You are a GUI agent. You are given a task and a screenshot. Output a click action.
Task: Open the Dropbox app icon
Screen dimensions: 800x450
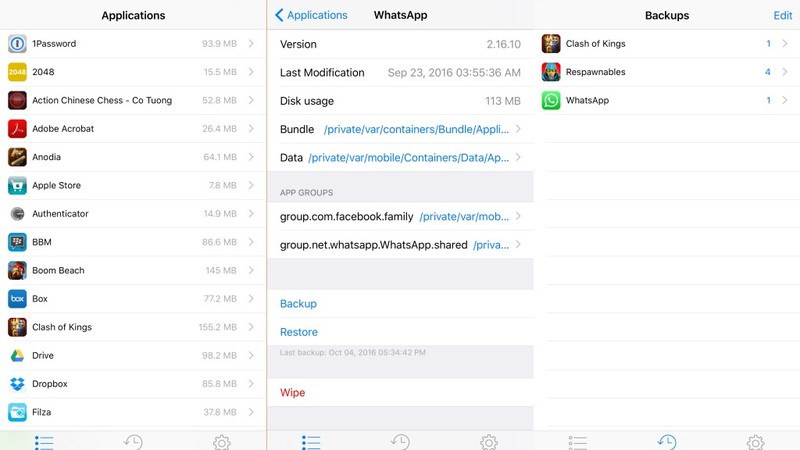tap(17, 384)
